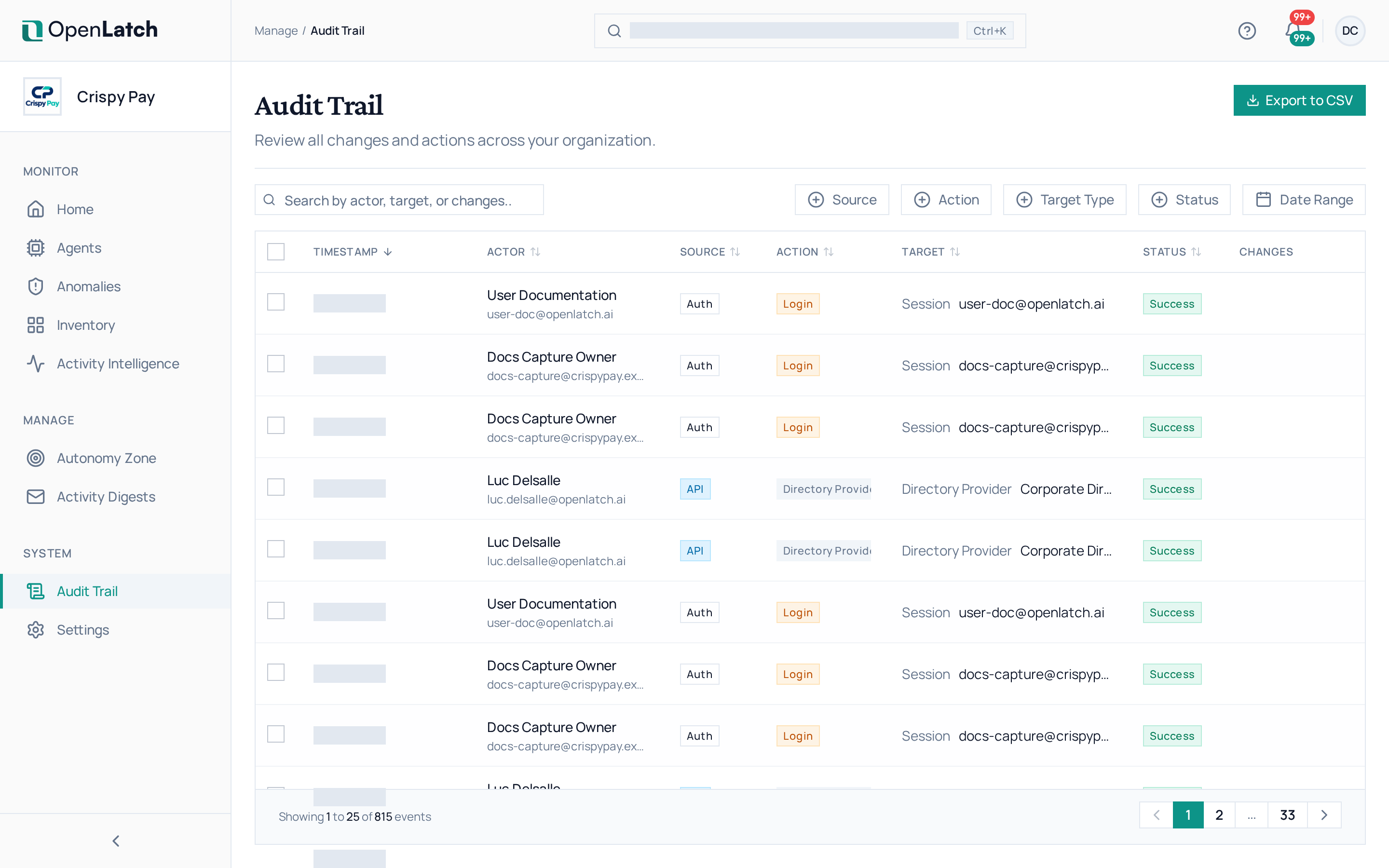Open Inventory in sidebar
The height and width of the screenshot is (868, 1389).
point(115,325)
